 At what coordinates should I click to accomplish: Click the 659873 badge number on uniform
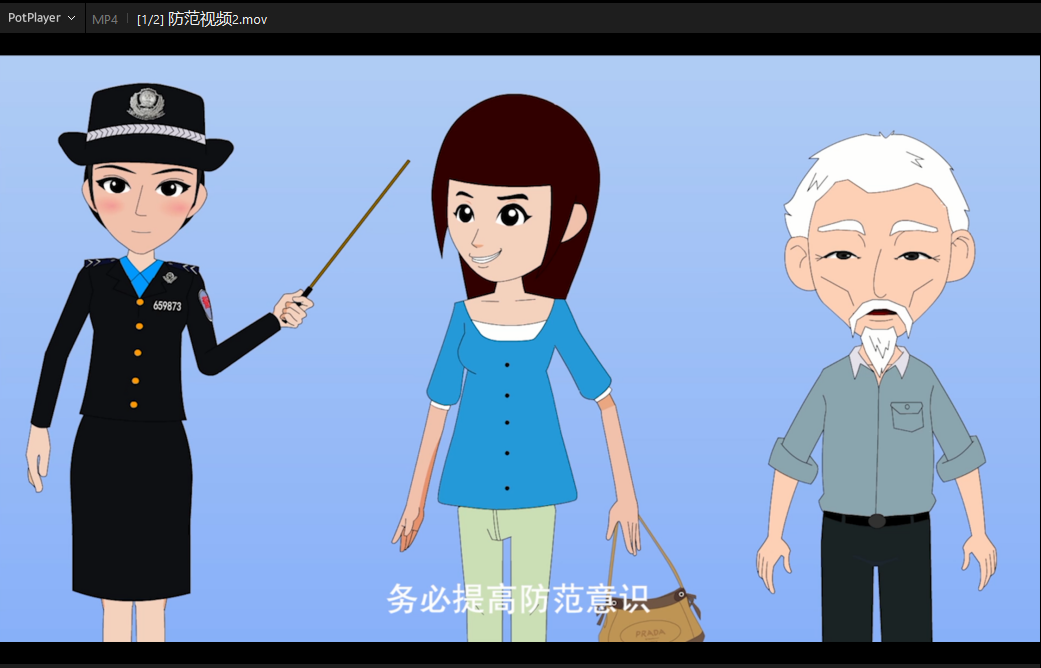coord(167,306)
